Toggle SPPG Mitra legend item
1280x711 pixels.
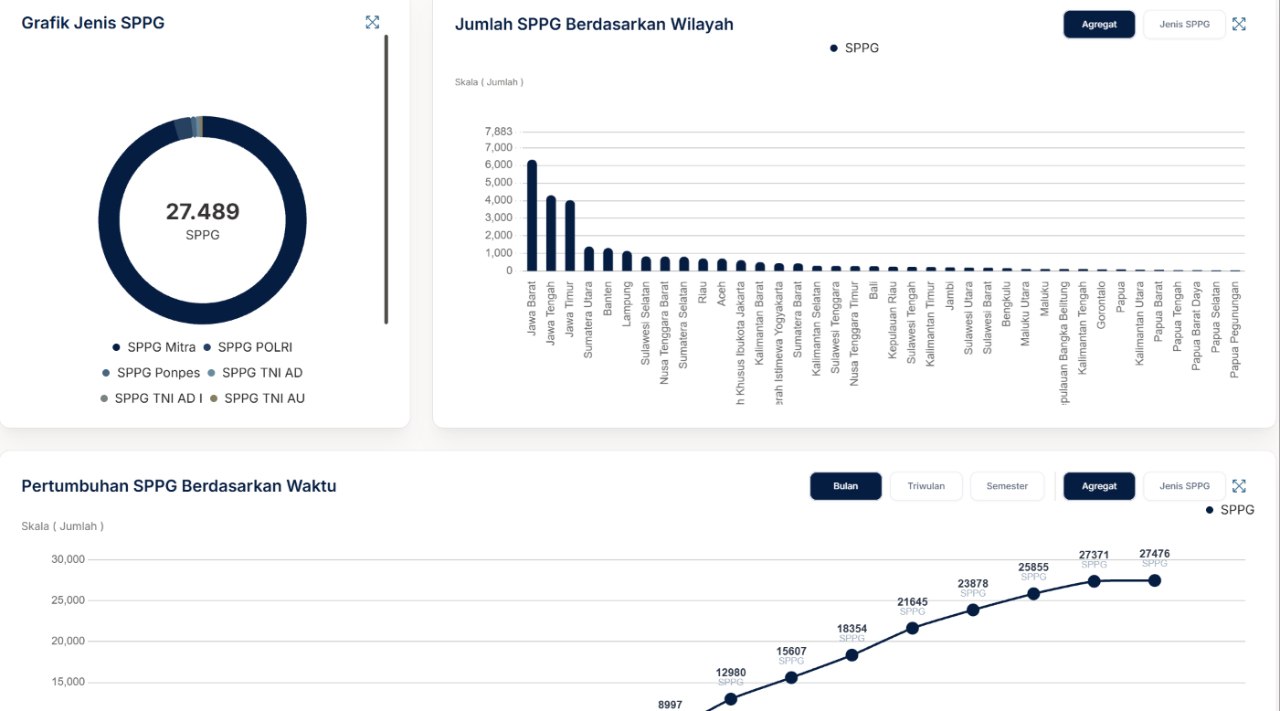(x=154, y=347)
